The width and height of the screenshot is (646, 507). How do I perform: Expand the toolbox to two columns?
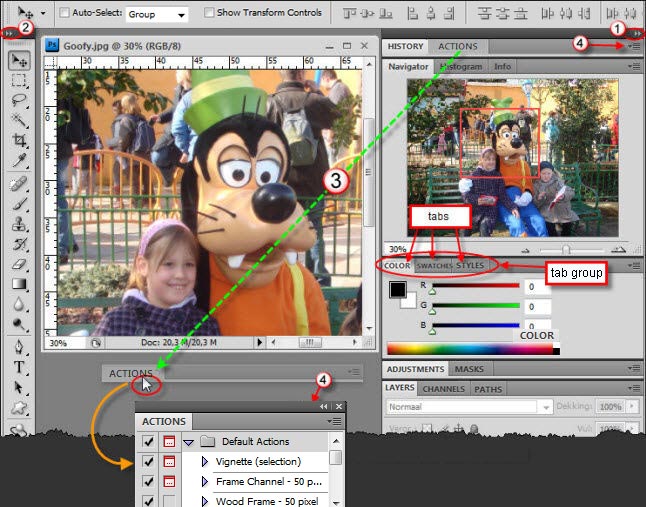click(x=9, y=33)
